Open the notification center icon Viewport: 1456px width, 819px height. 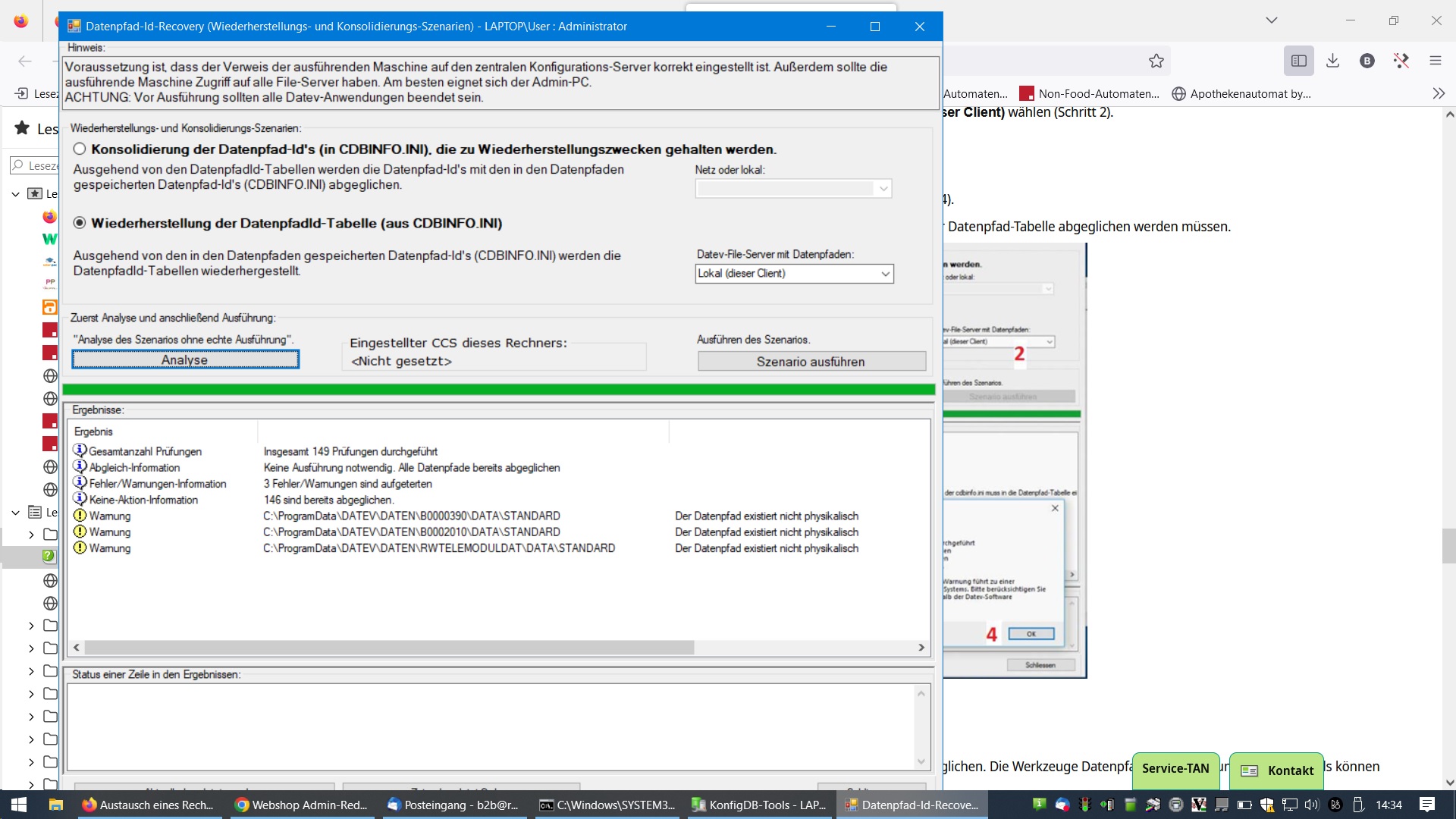(x=1427, y=805)
